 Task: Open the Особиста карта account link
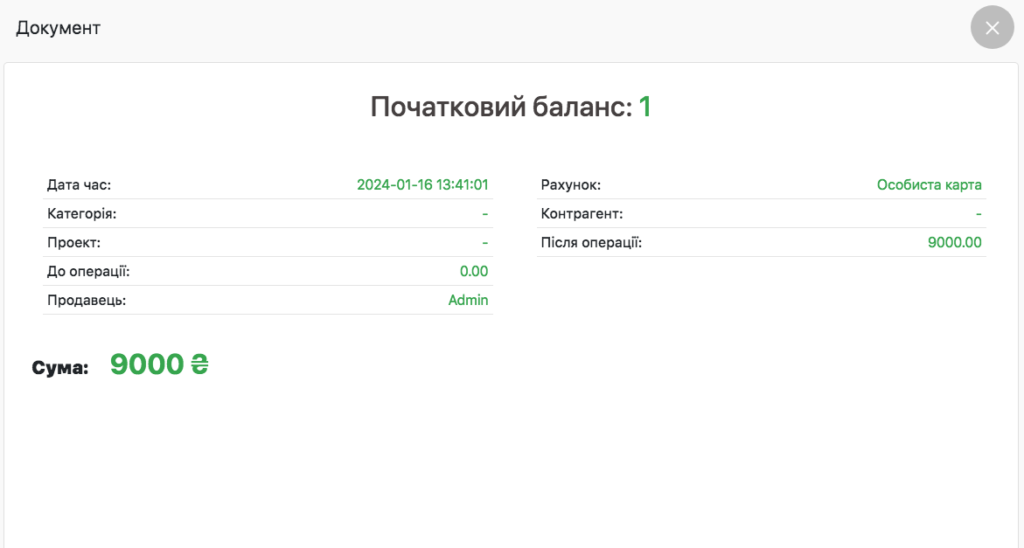pos(929,185)
